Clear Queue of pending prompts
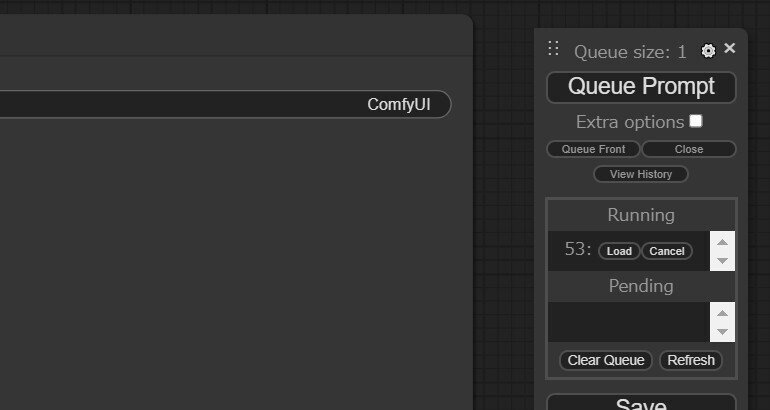Image resolution: width=770 pixels, height=410 pixels. (x=606, y=360)
